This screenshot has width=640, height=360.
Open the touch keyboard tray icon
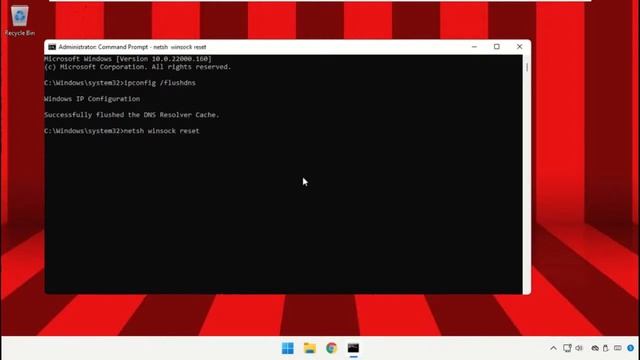coord(618,348)
